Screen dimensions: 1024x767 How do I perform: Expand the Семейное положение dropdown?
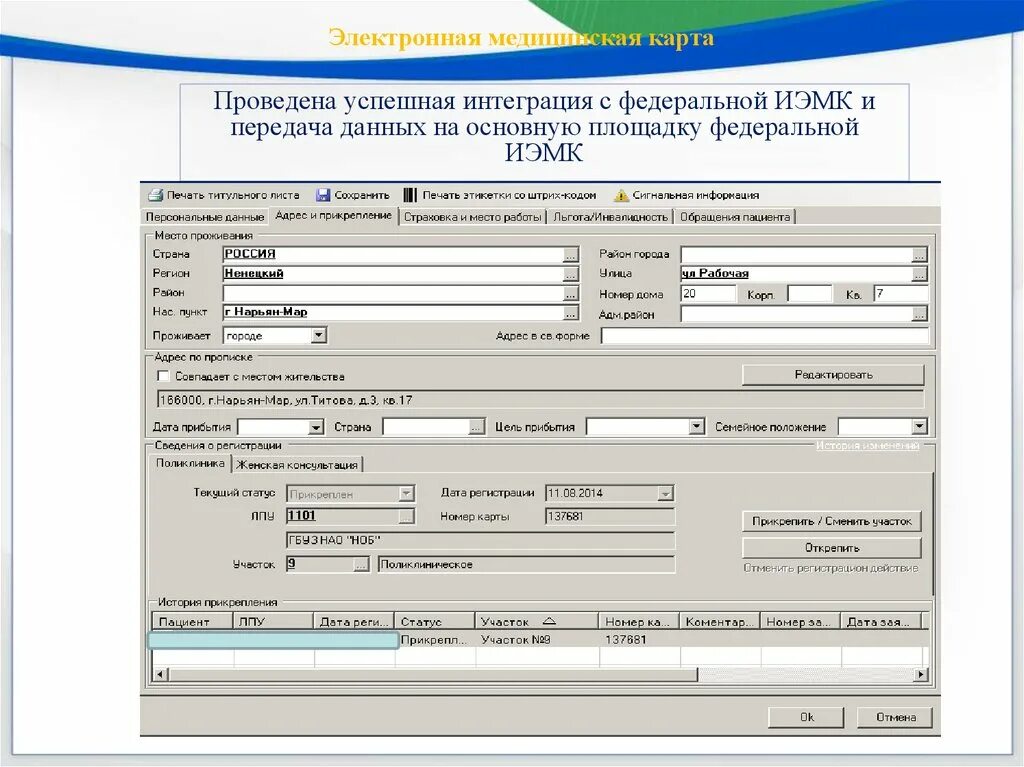tap(920, 427)
